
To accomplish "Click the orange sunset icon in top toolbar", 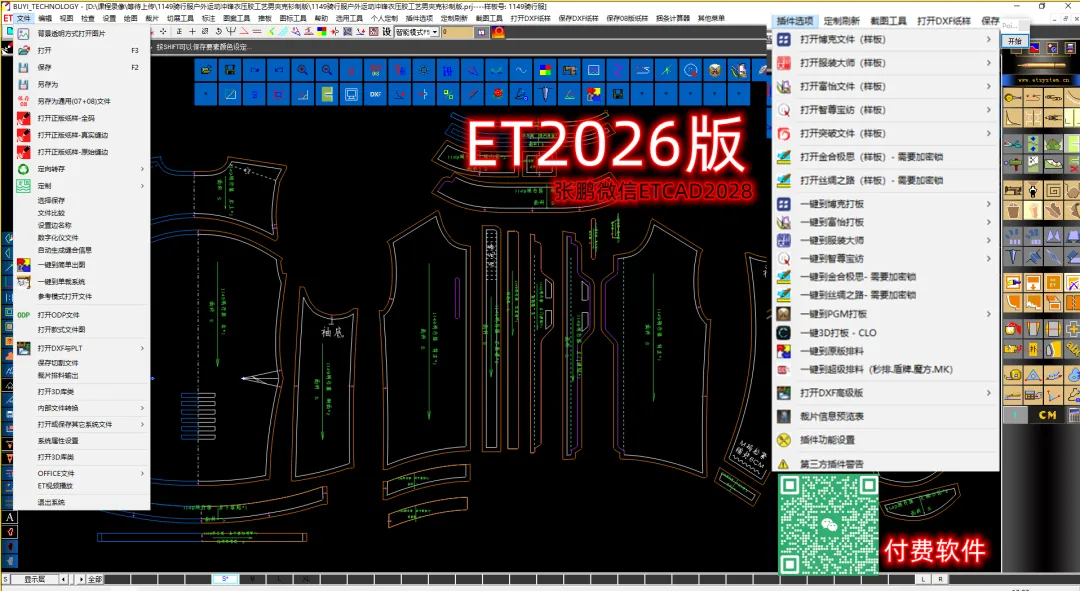I will [x=498, y=32].
